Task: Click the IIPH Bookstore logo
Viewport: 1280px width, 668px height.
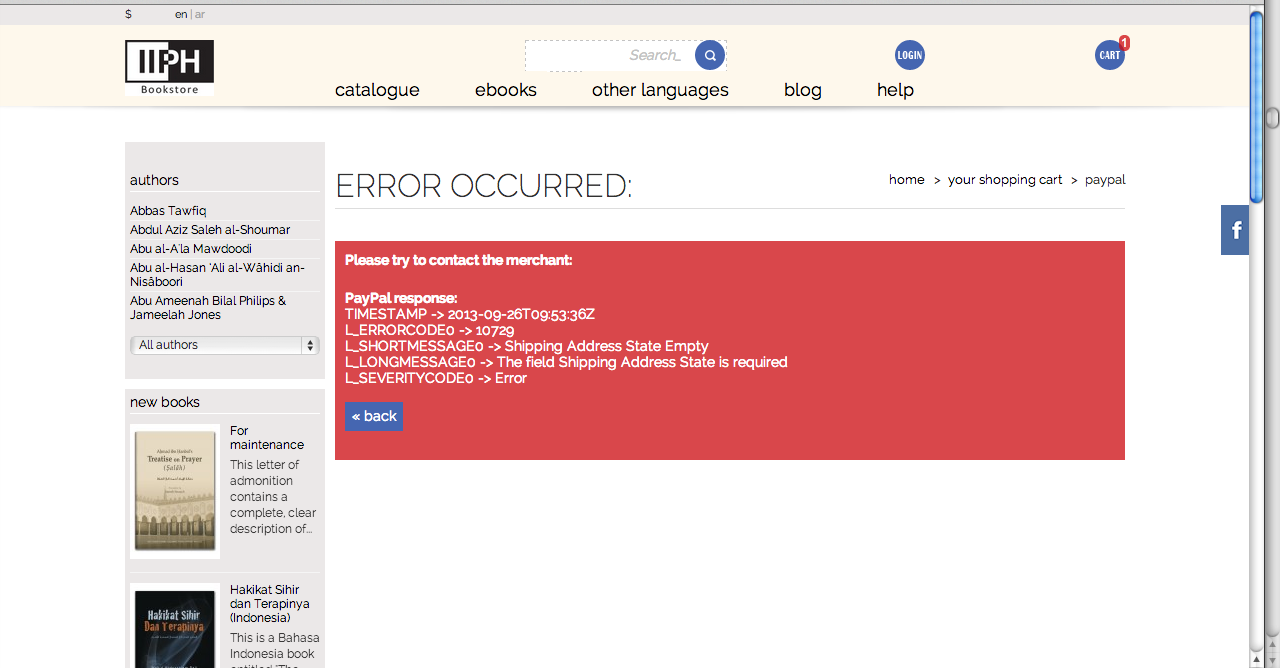Action: (x=169, y=68)
